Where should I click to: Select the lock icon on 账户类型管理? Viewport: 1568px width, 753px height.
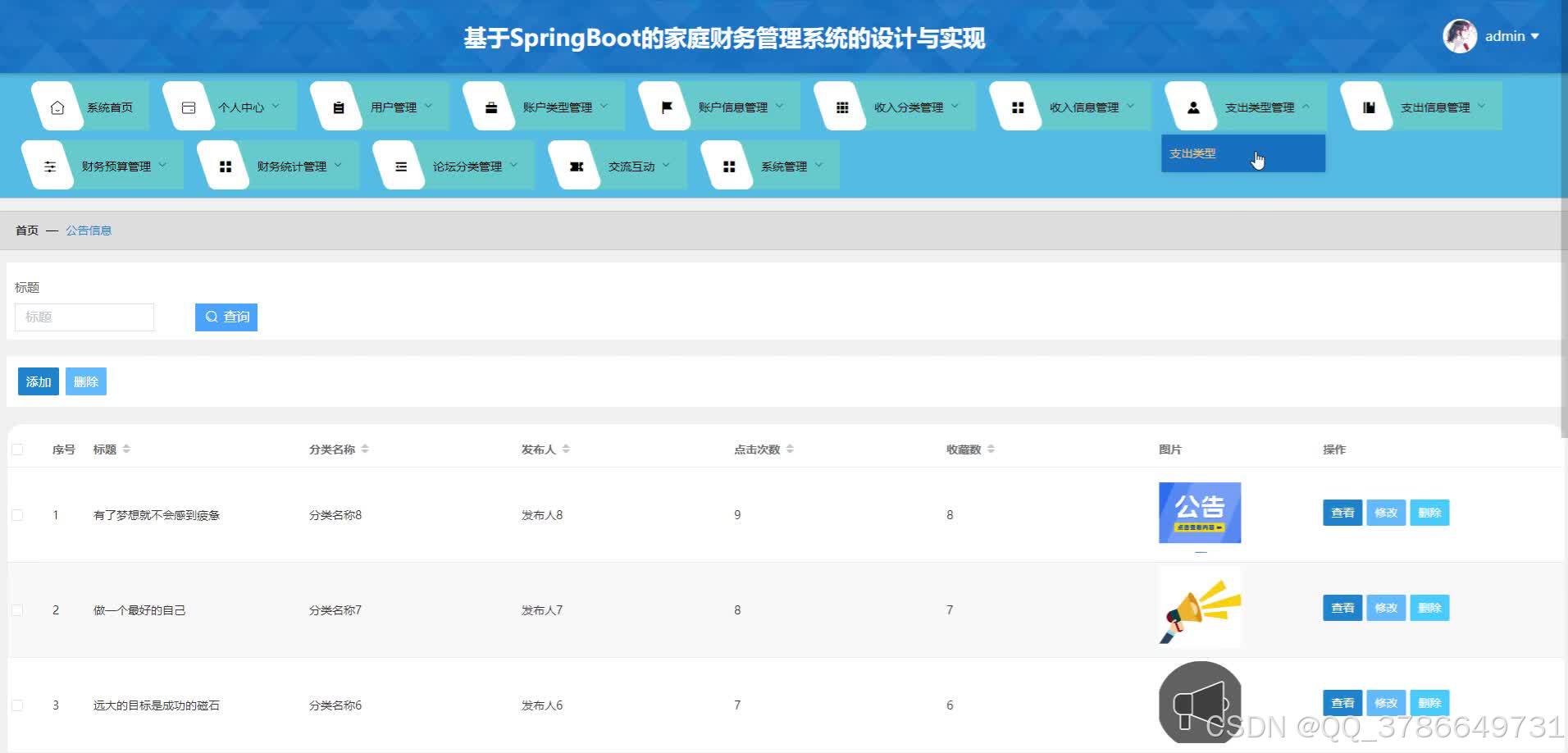(x=490, y=105)
